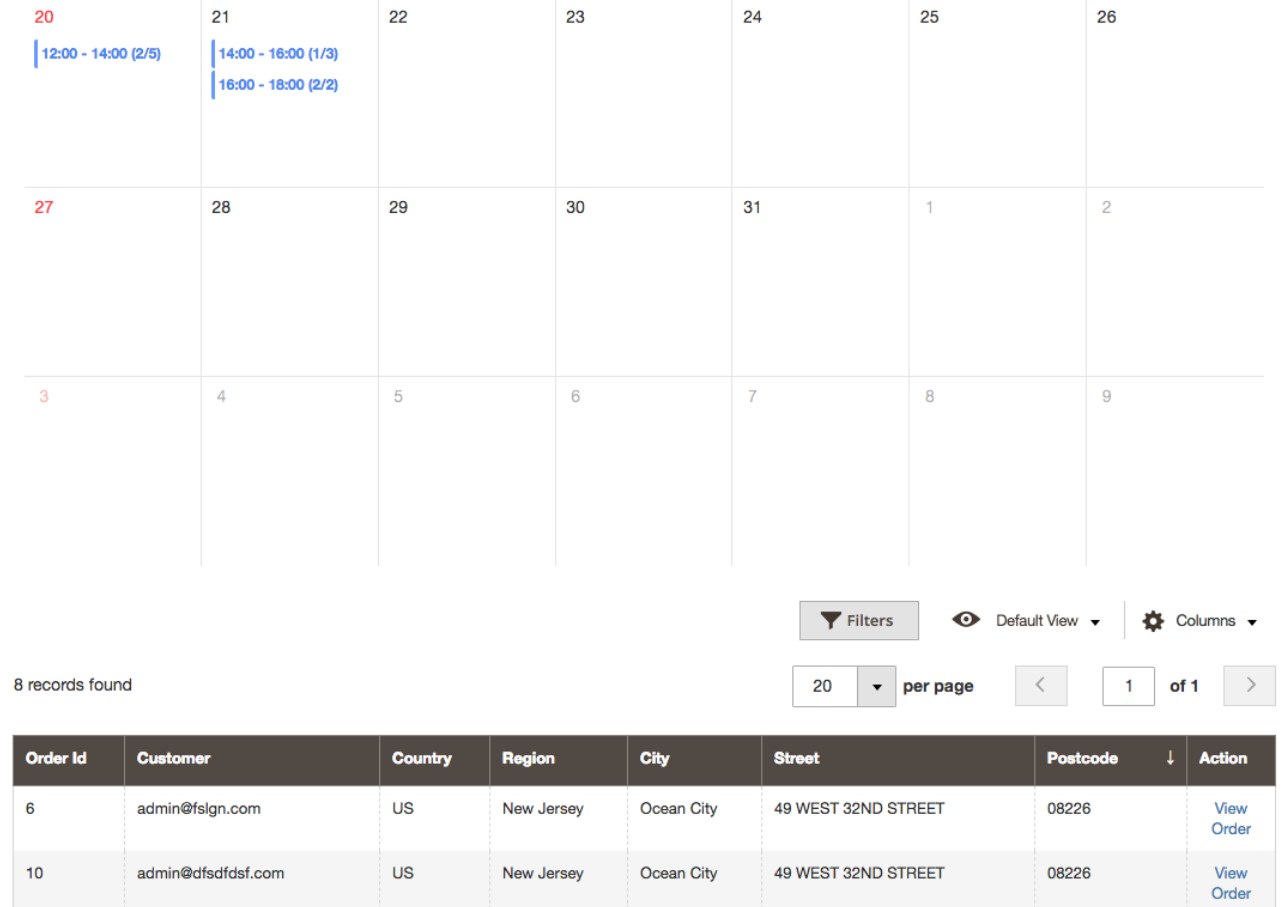Viewport: 1288px width, 907px height.
Task: Click the page number input field
Action: tap(1128, 686)
